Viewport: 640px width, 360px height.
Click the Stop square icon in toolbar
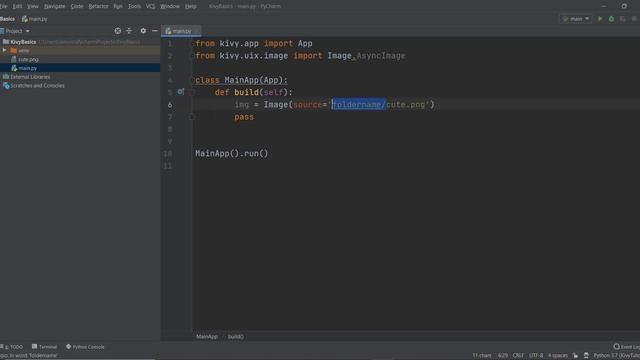(x=634, y=19)
